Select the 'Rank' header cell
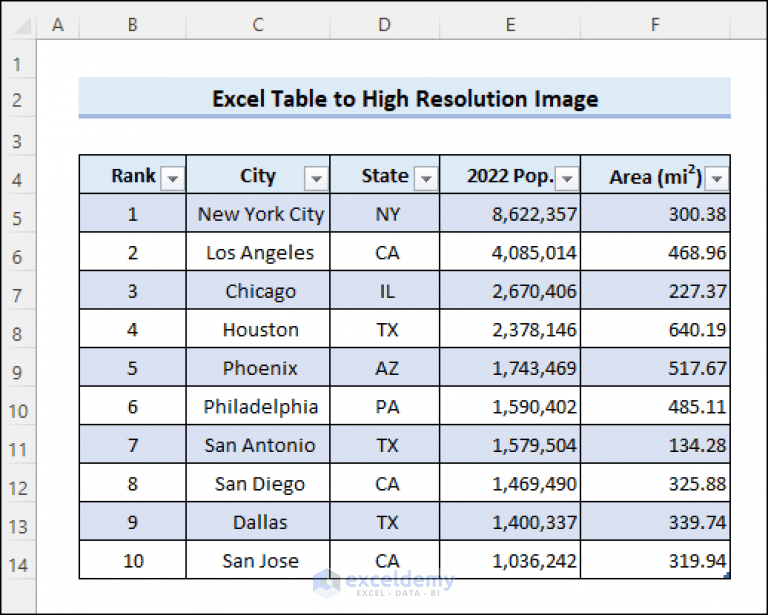This screenshot has height=615, width=768. pos(133,174)
